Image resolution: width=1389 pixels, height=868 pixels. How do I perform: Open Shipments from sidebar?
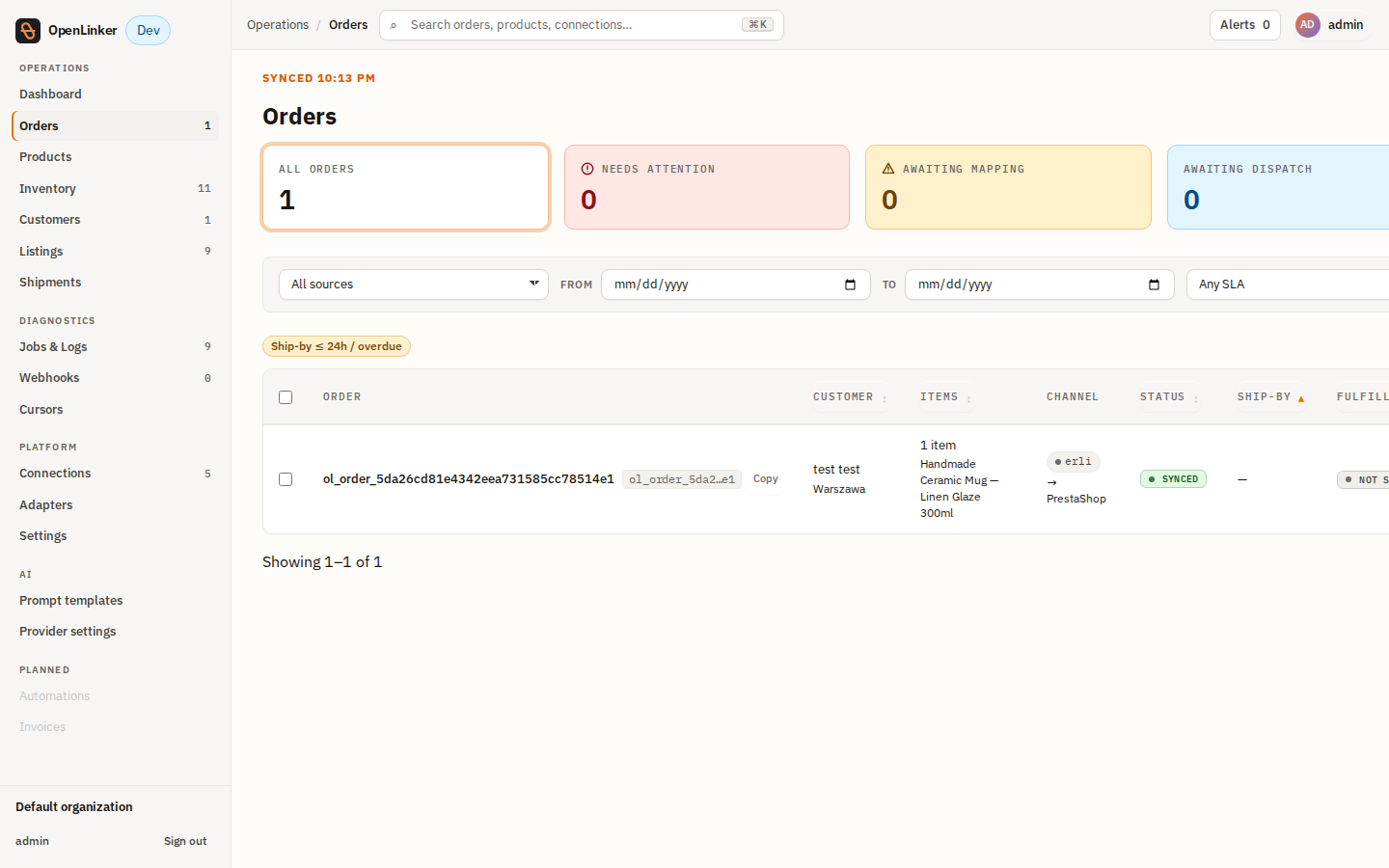(115, 283)
